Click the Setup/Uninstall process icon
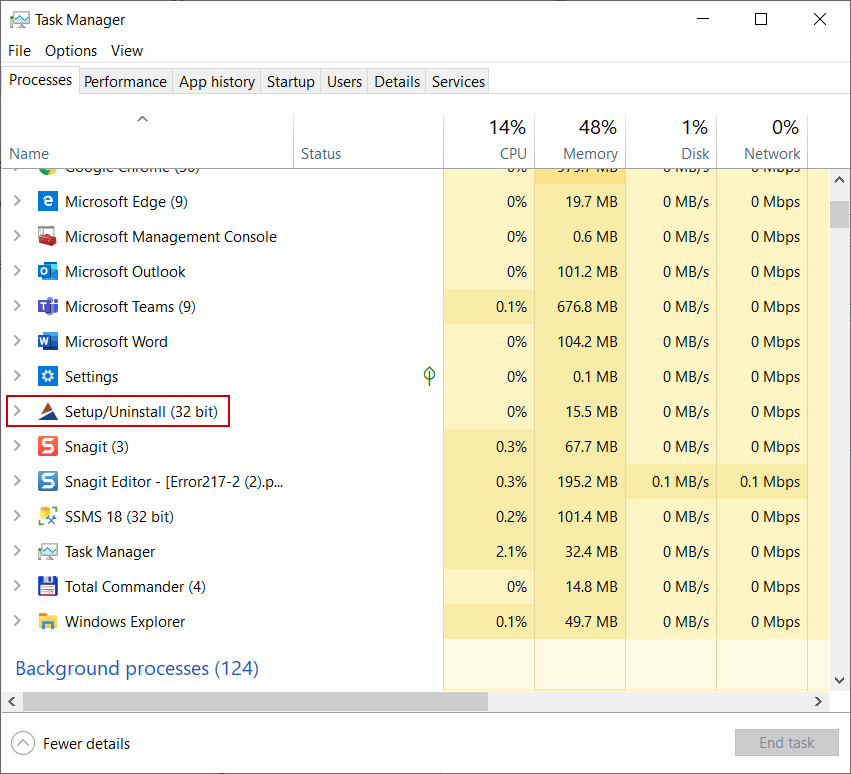Screen dimensions: 851x774 click(48, 411)
